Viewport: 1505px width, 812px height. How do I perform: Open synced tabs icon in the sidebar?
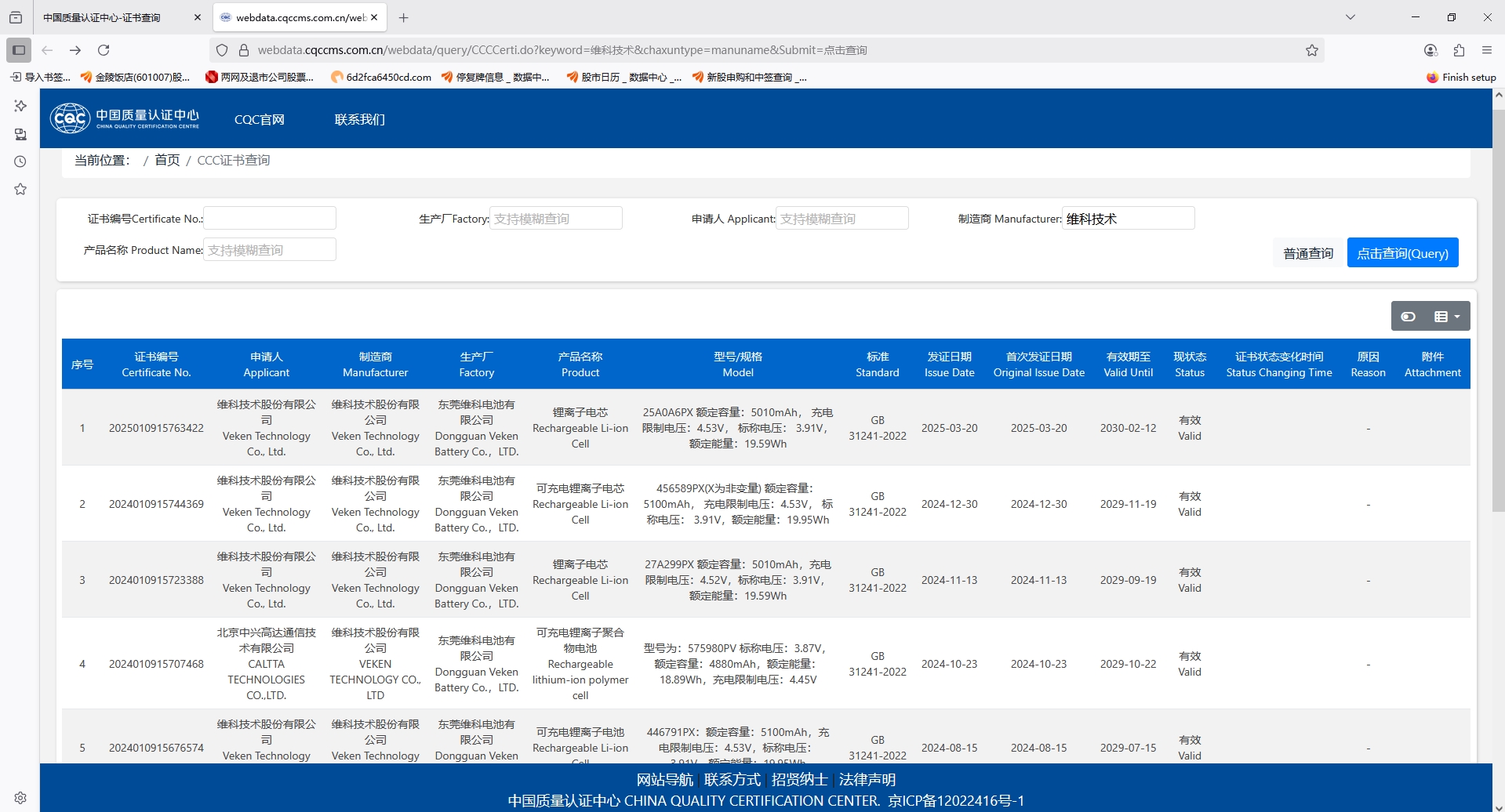(x=20, y=134)
